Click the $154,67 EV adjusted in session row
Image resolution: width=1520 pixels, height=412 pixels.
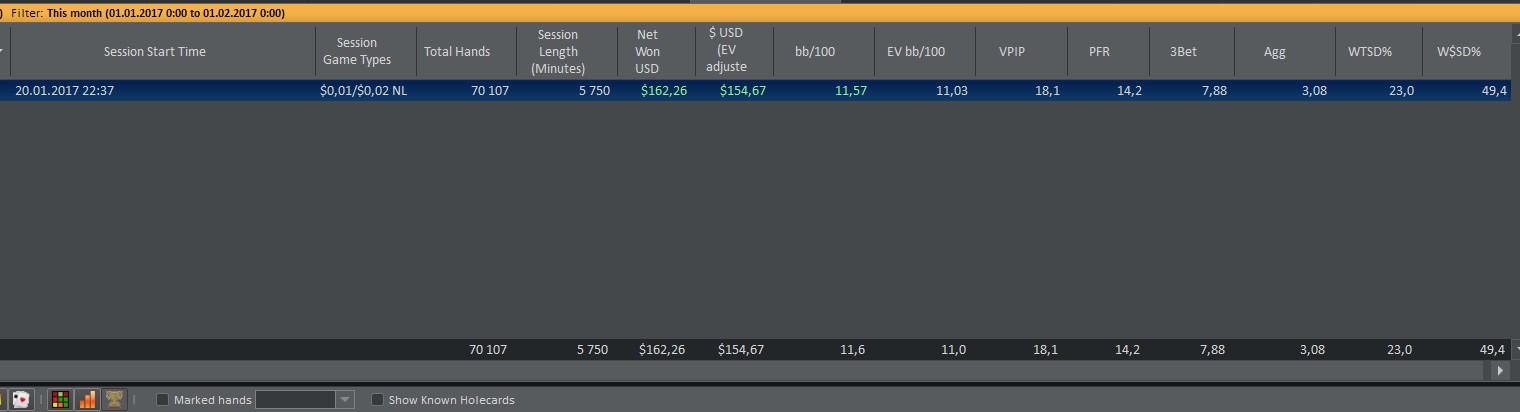coord(743,91)
